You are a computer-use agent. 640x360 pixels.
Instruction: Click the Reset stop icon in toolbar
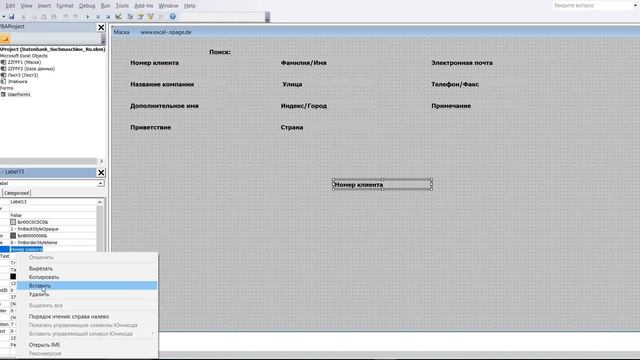point(108,17)
